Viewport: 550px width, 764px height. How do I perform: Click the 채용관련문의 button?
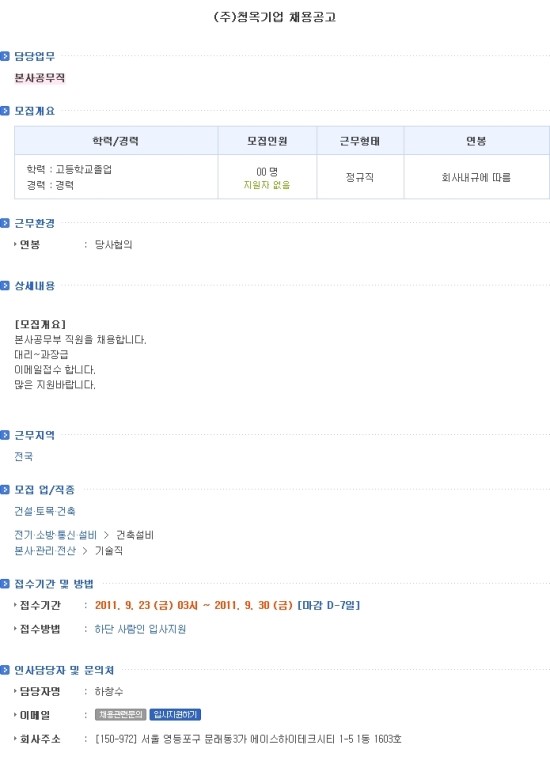(x=121, y=714)
